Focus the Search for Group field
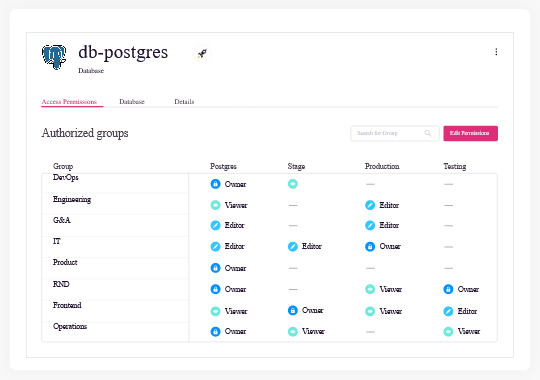The image size is (540, 380). [x=395, y=133]
